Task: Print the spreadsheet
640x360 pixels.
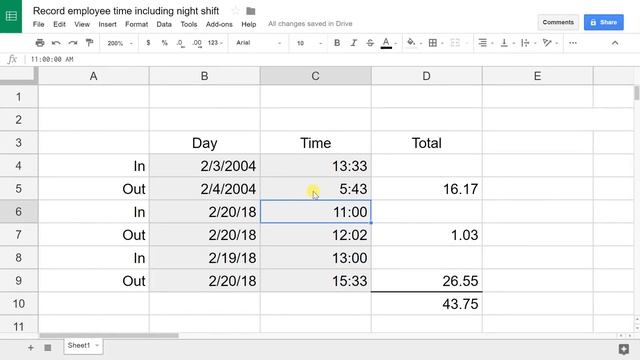Action: [40, 42]
